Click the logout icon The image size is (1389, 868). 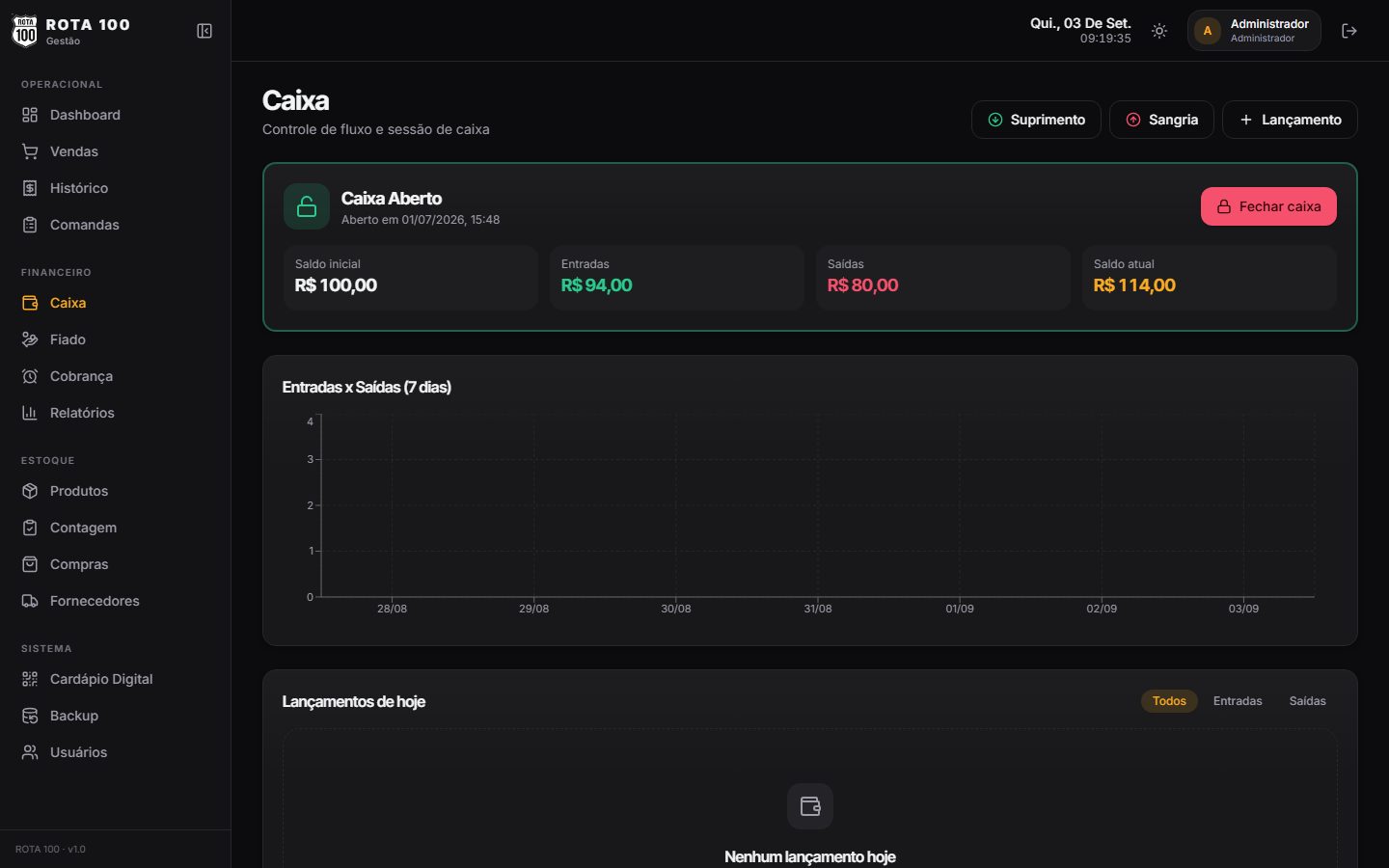[1349, 31]
